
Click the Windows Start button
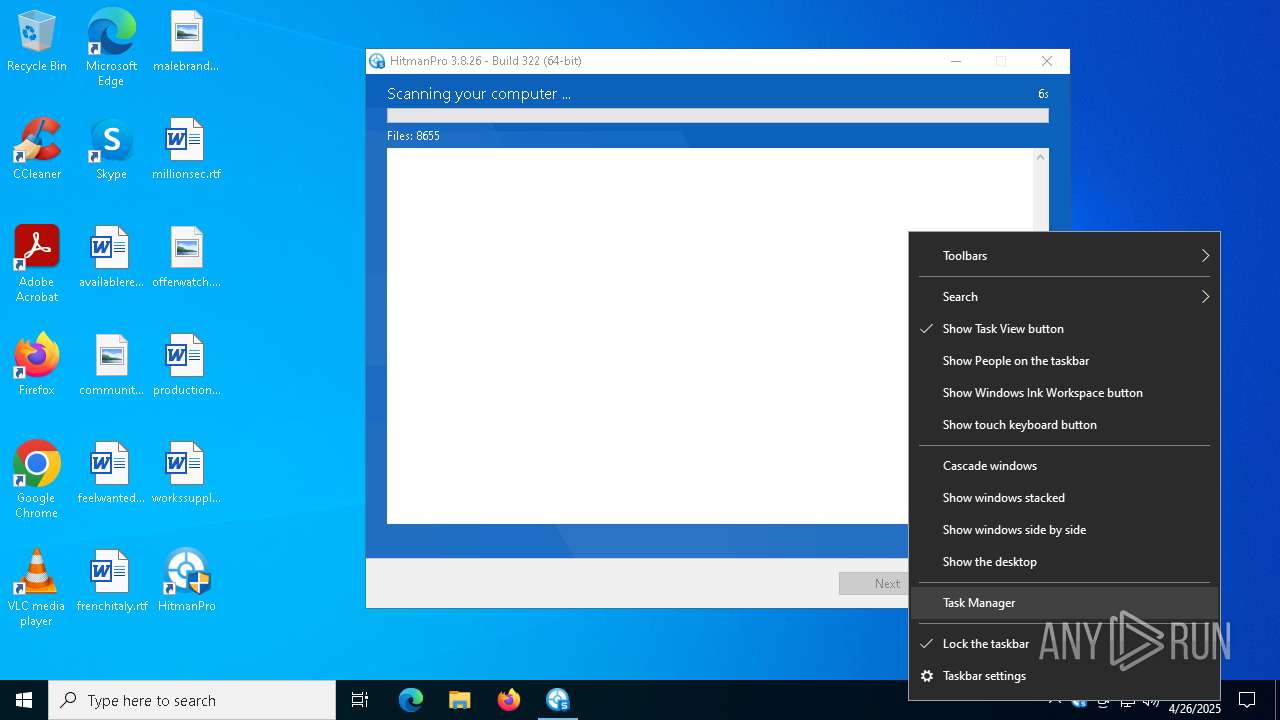(24, 700)
